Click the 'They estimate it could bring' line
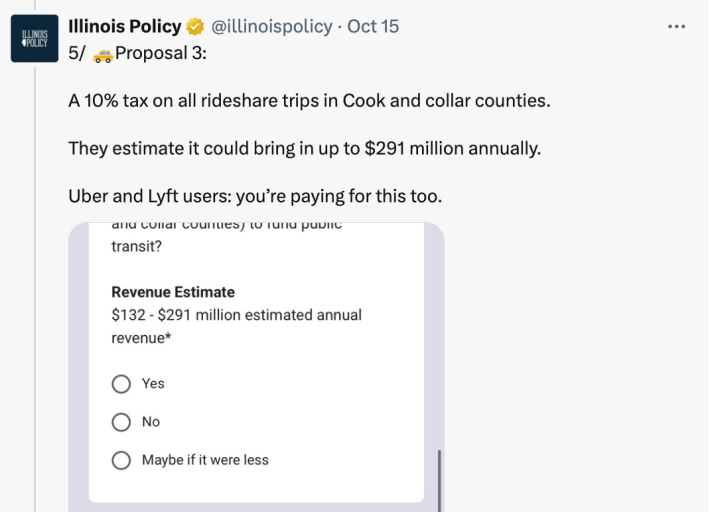Viewport: 710px width, 512px height. pos(303,149)
